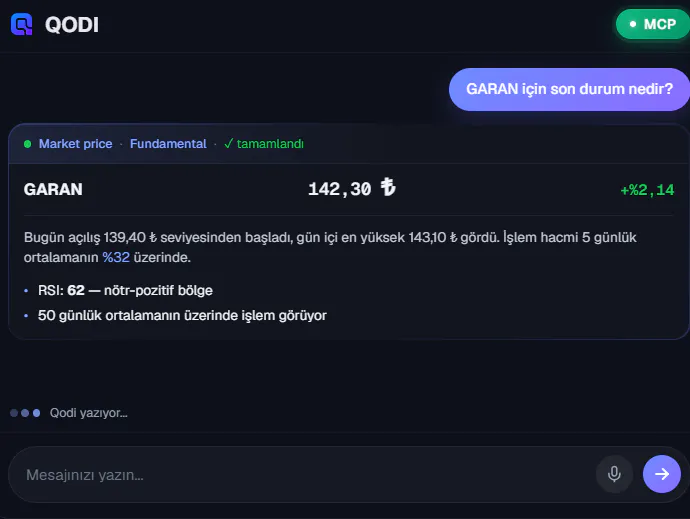
Task: Click the QODI brand name text
Action: (x=72, y=24)
